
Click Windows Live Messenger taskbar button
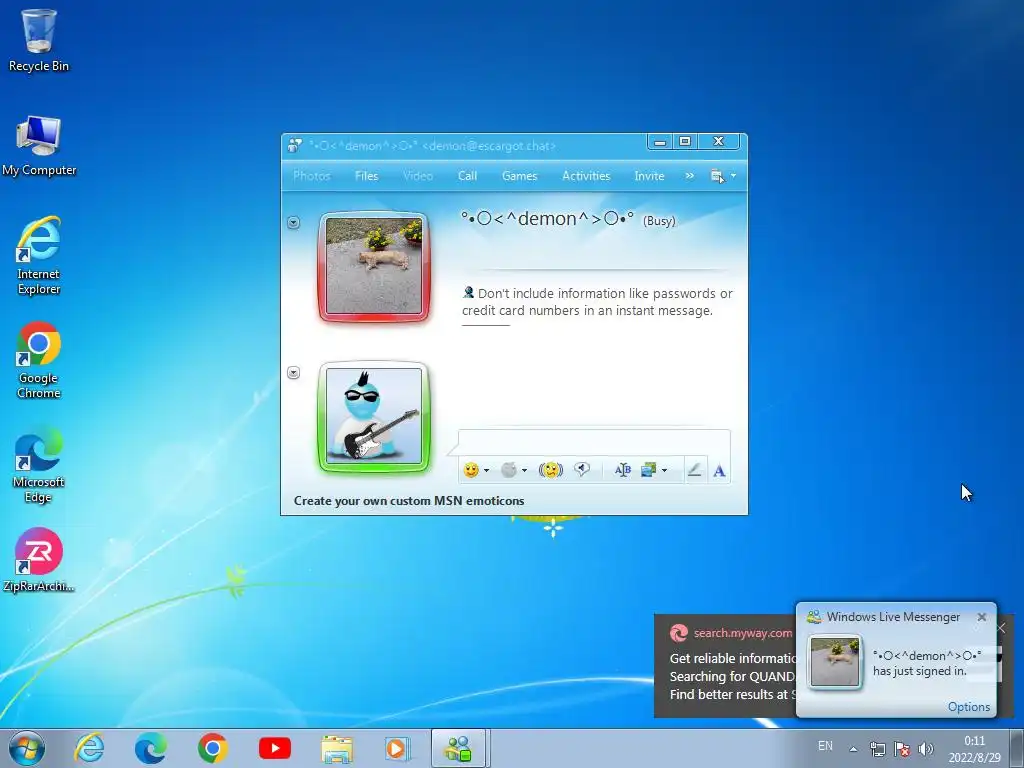click(x=458, y=748)
